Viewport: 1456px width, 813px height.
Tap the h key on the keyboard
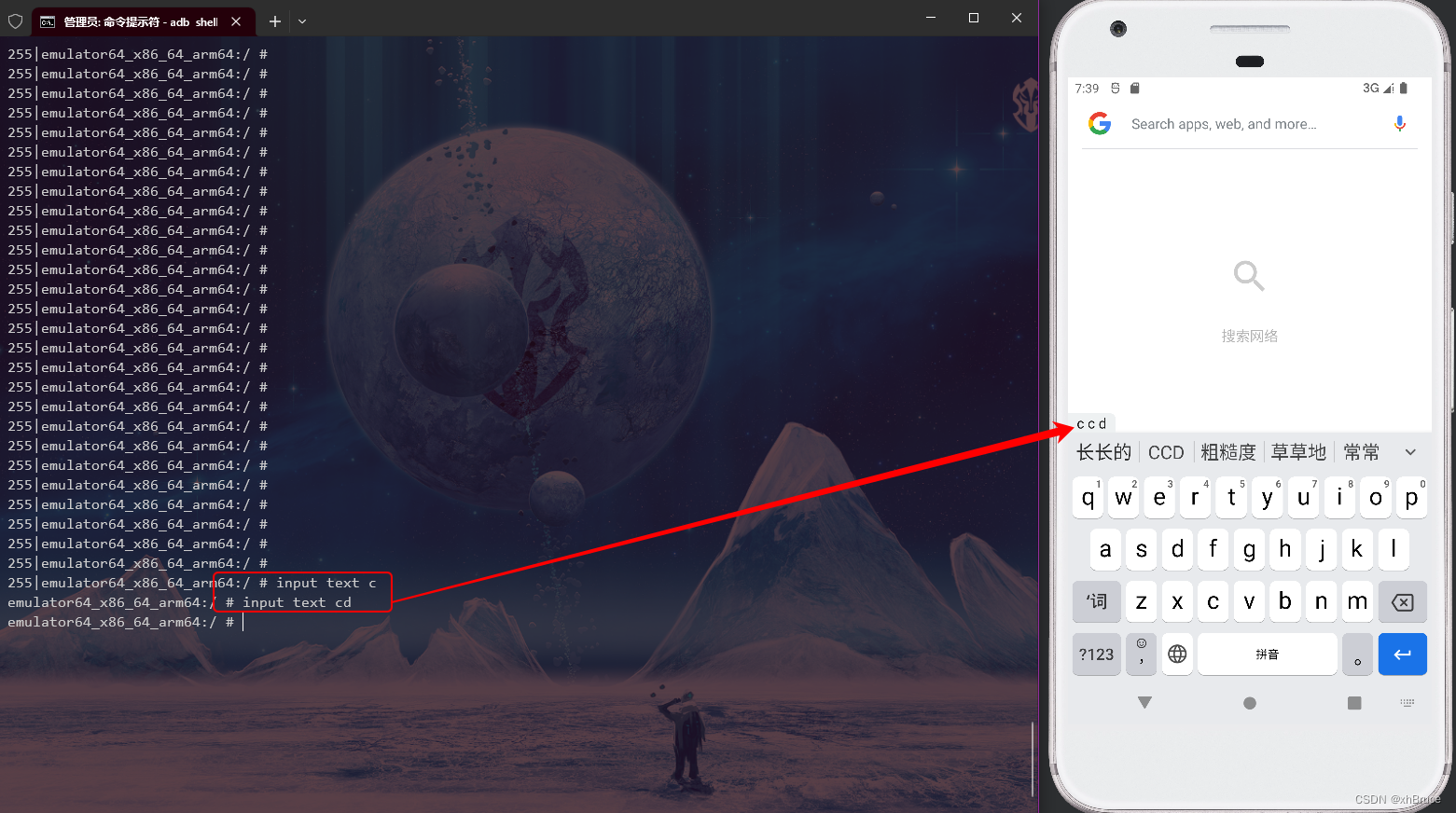[x=1285, y=549]
